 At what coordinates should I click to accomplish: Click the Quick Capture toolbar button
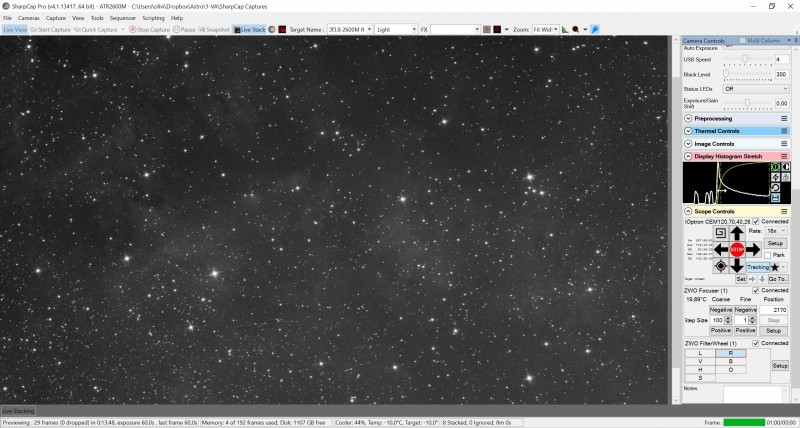95,30
